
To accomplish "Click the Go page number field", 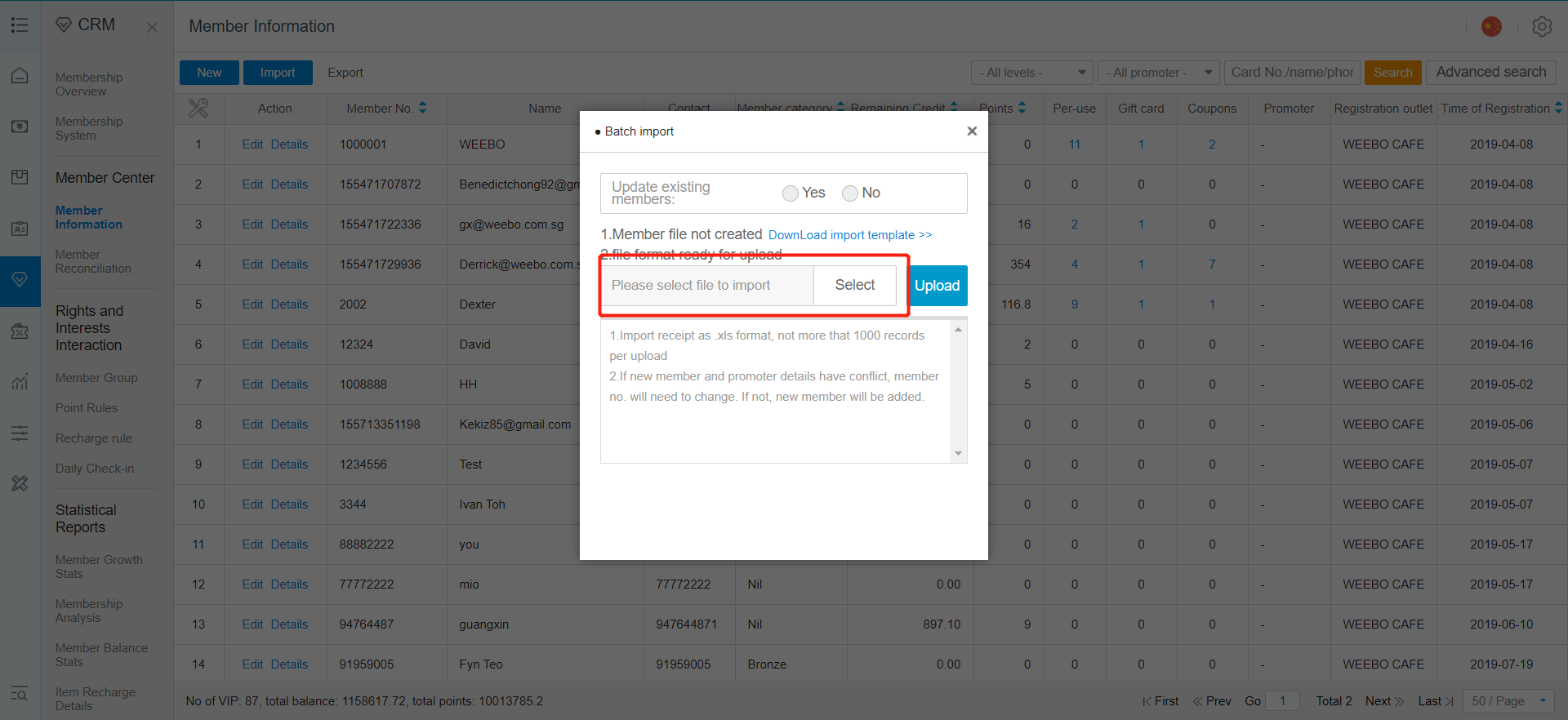I will coord(1283,701).
